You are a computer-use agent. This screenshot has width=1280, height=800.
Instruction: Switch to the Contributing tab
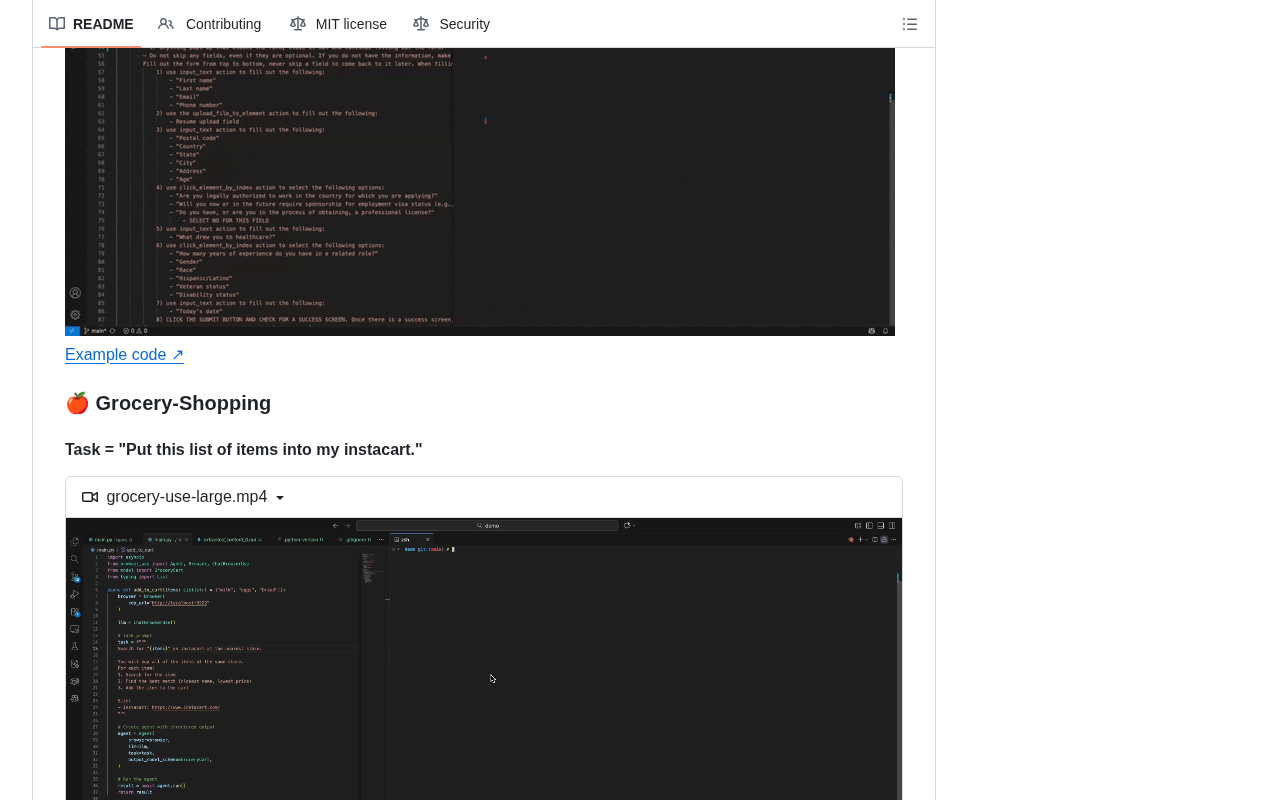tap(210, 24)
